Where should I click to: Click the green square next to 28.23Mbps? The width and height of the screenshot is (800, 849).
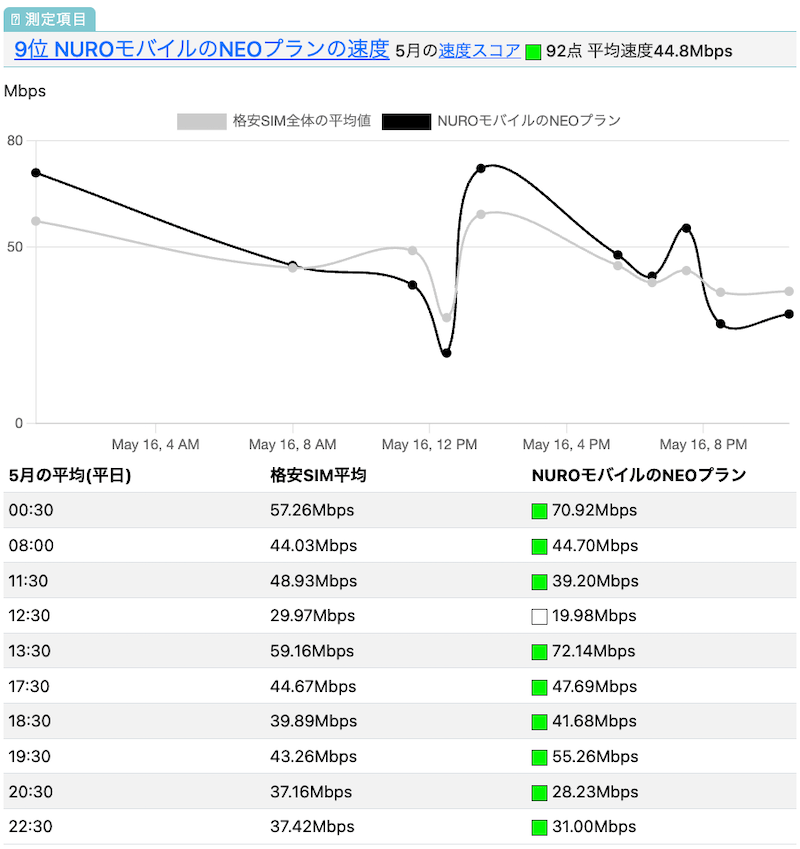coord(539,793)
